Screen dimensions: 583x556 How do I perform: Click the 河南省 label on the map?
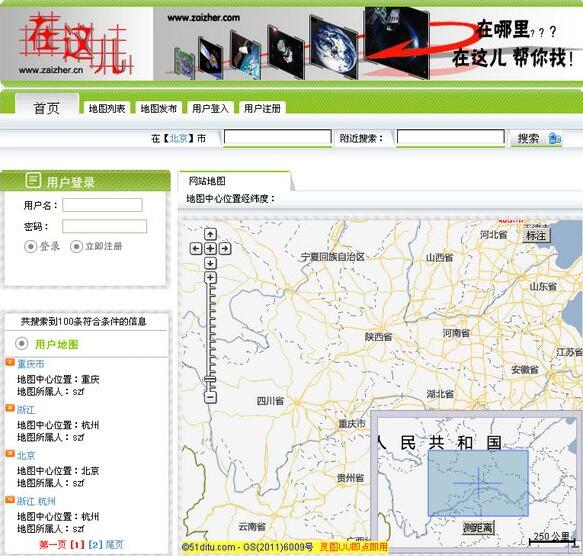pos(456,333)
